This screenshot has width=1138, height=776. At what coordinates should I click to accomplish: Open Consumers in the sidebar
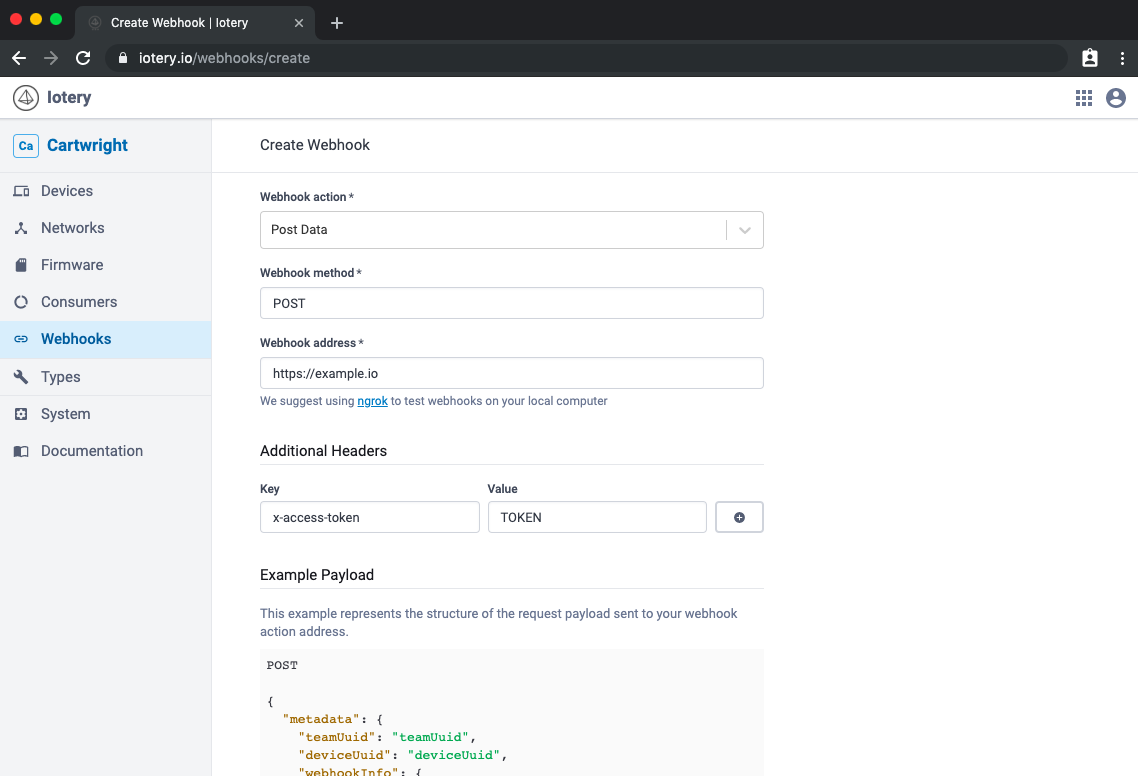point(106,302)
